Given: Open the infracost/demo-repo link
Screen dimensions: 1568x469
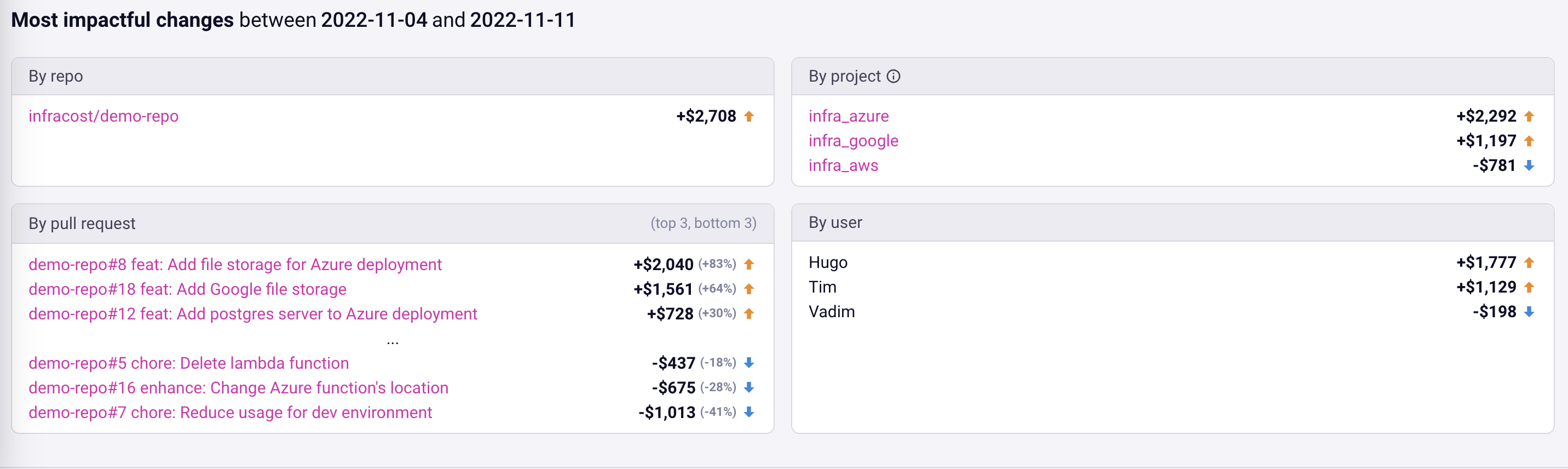Looking at the screenshot, I should click(103, 116).
